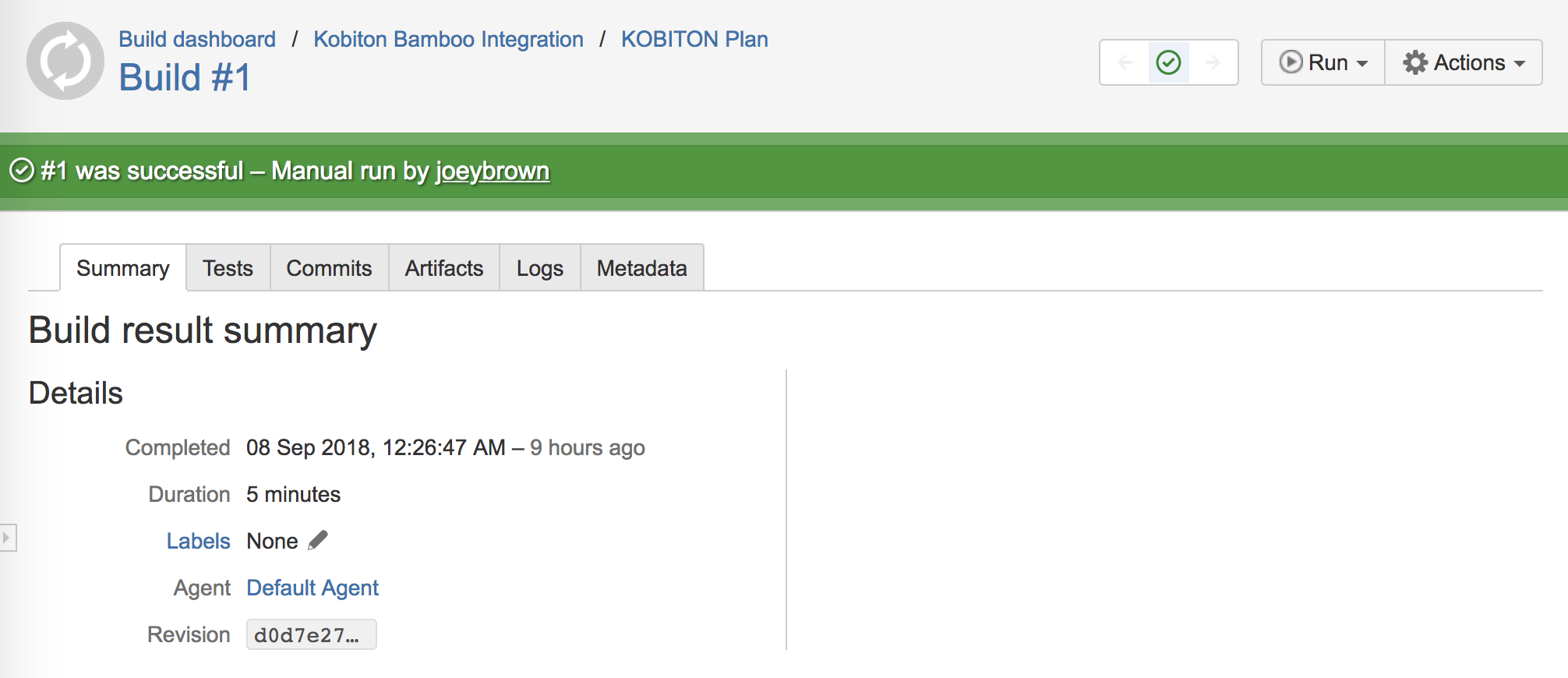Select the Metadata tab
The height and width of the screenshot is (678, 1568).
pos(641,268)
